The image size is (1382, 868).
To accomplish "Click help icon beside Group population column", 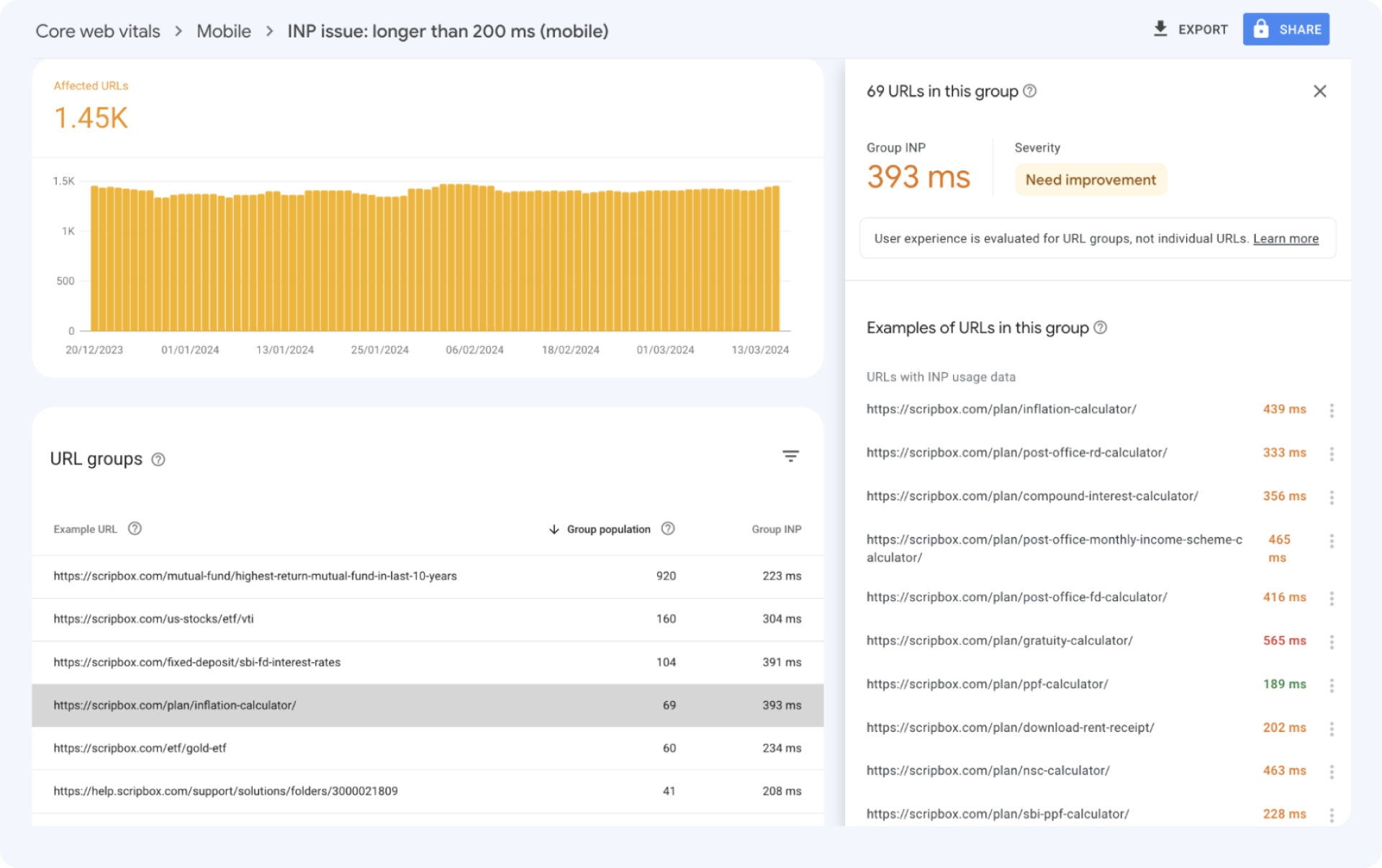I will pyautogui.click(x=668, y=528).
